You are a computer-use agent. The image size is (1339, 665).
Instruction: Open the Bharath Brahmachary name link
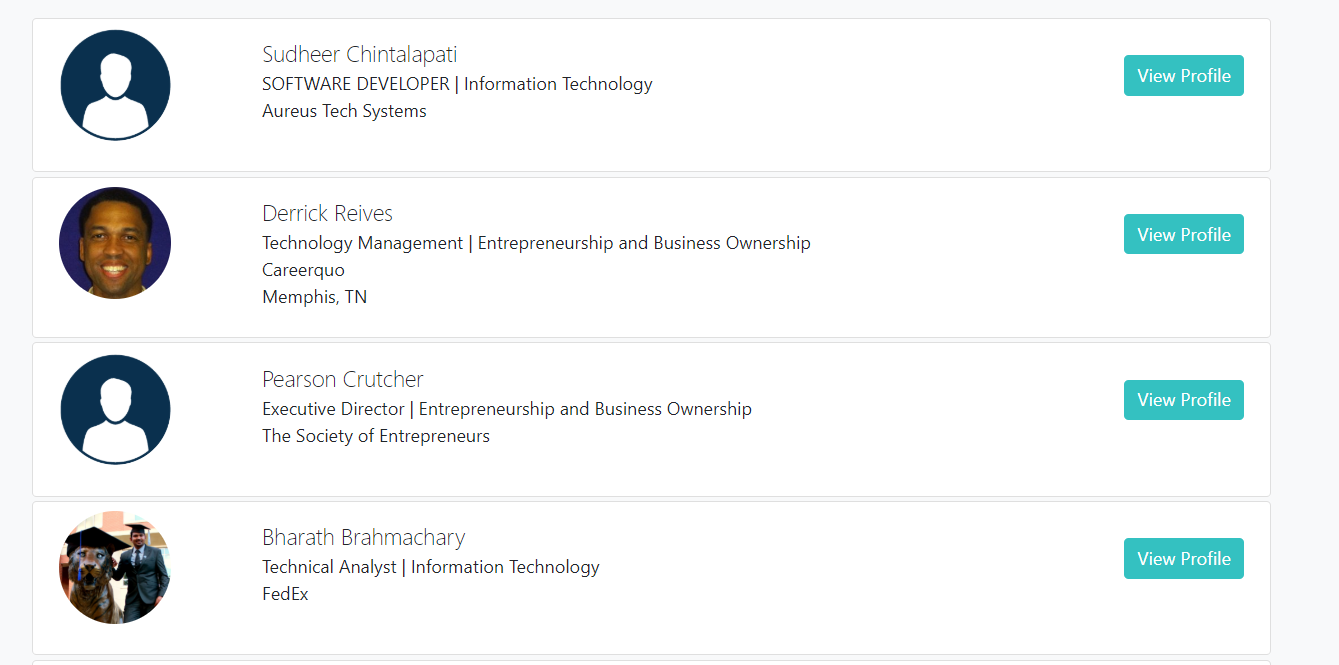[x=364, y=538]
